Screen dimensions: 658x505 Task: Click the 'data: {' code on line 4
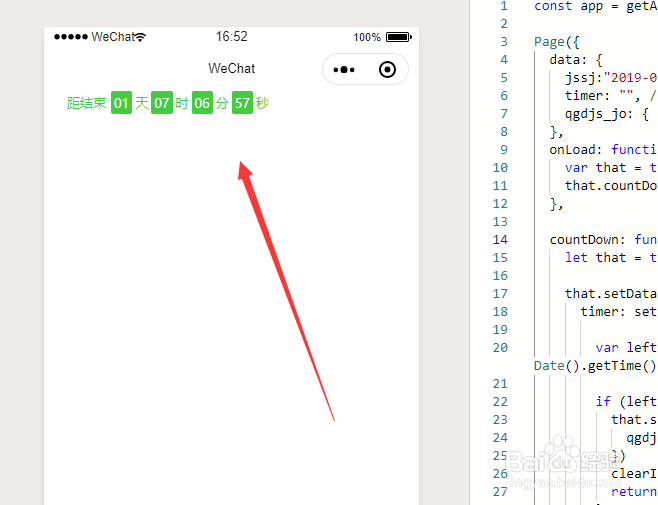point(576,60)
